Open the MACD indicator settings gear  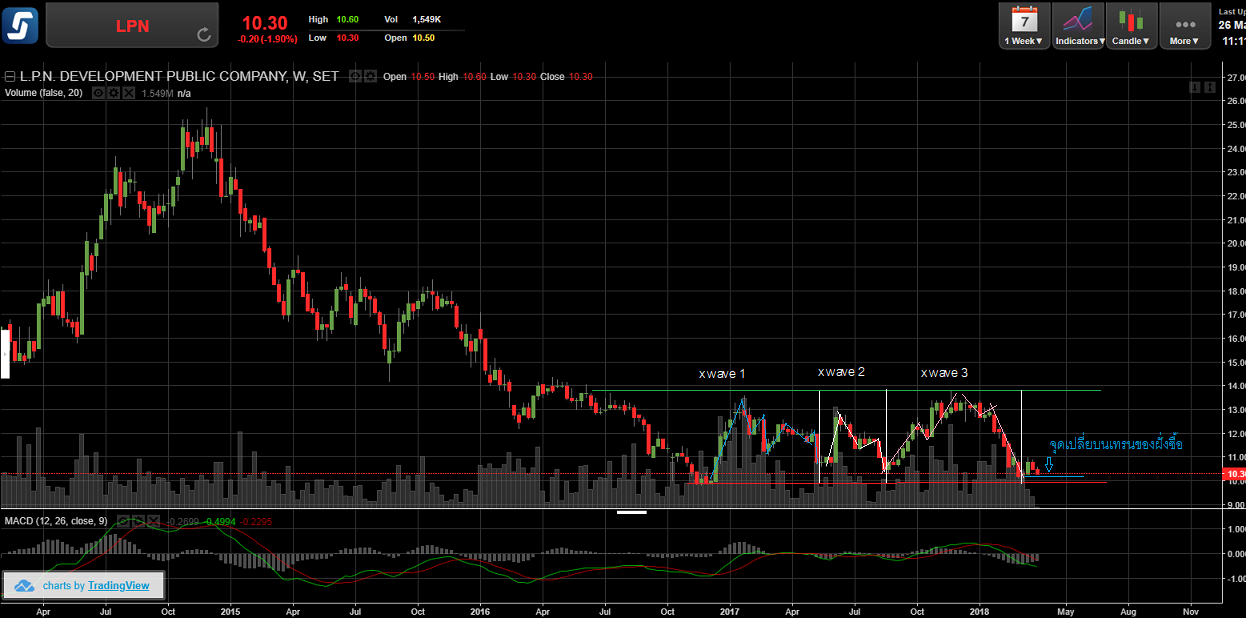(x=138, y=521)
